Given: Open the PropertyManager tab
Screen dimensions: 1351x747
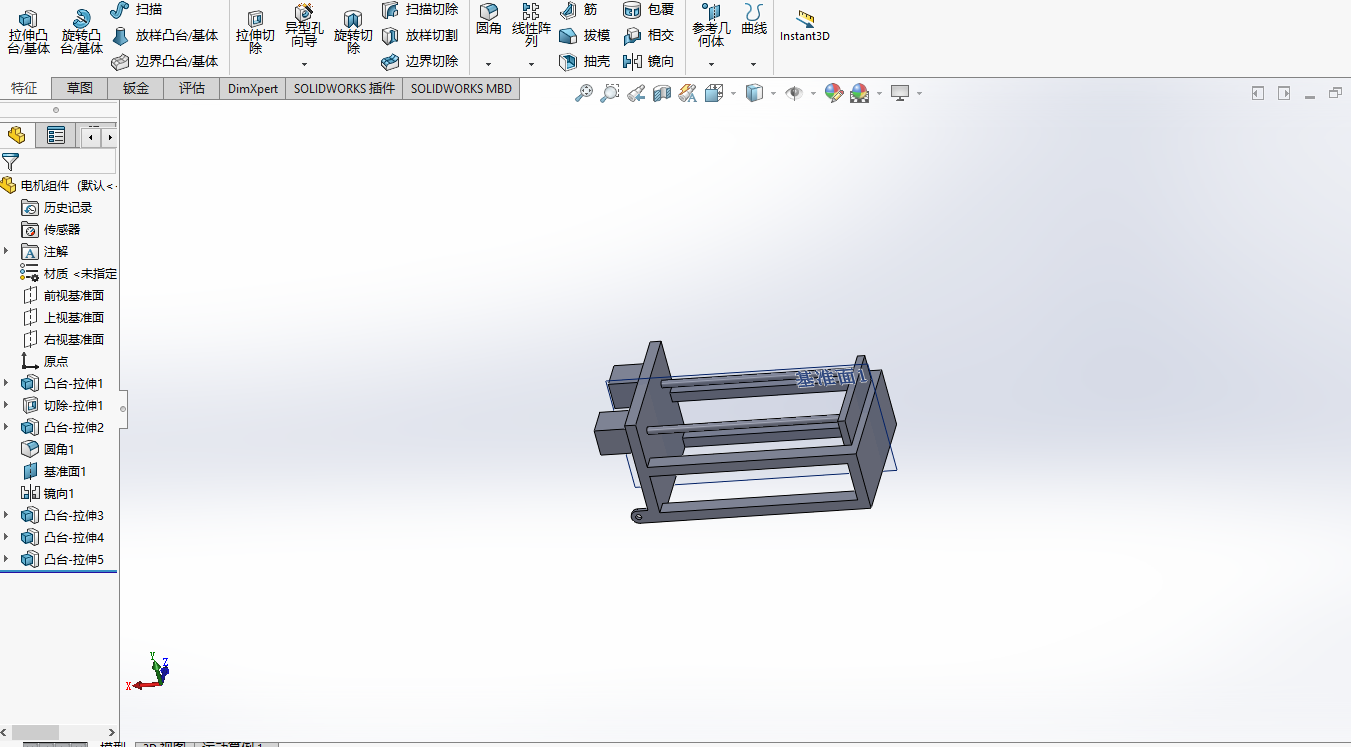Looking at the screenshot, I should coord(56,135).
